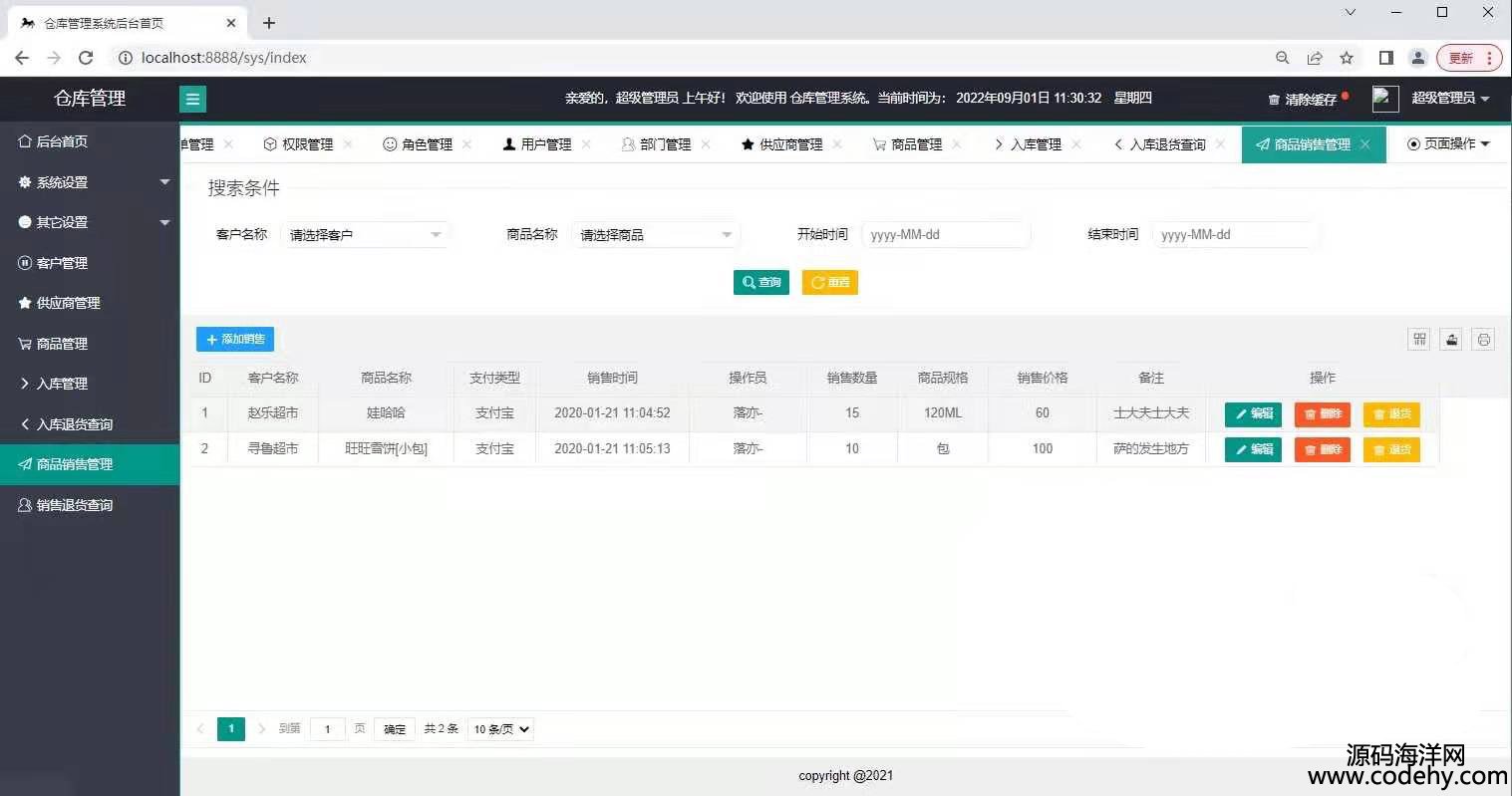1512x796 pixels.
Task: Expand 其它设置 sidebar menu
Action: click(90, 222)
